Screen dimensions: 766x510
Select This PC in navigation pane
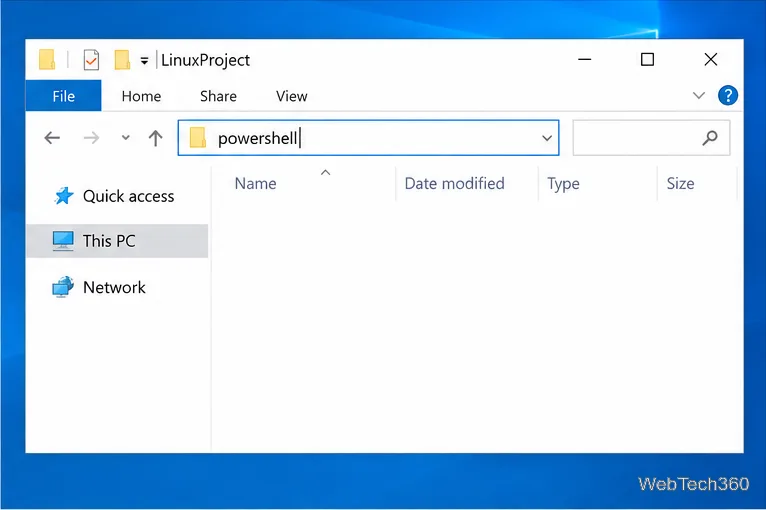click(x=118, y=241)
